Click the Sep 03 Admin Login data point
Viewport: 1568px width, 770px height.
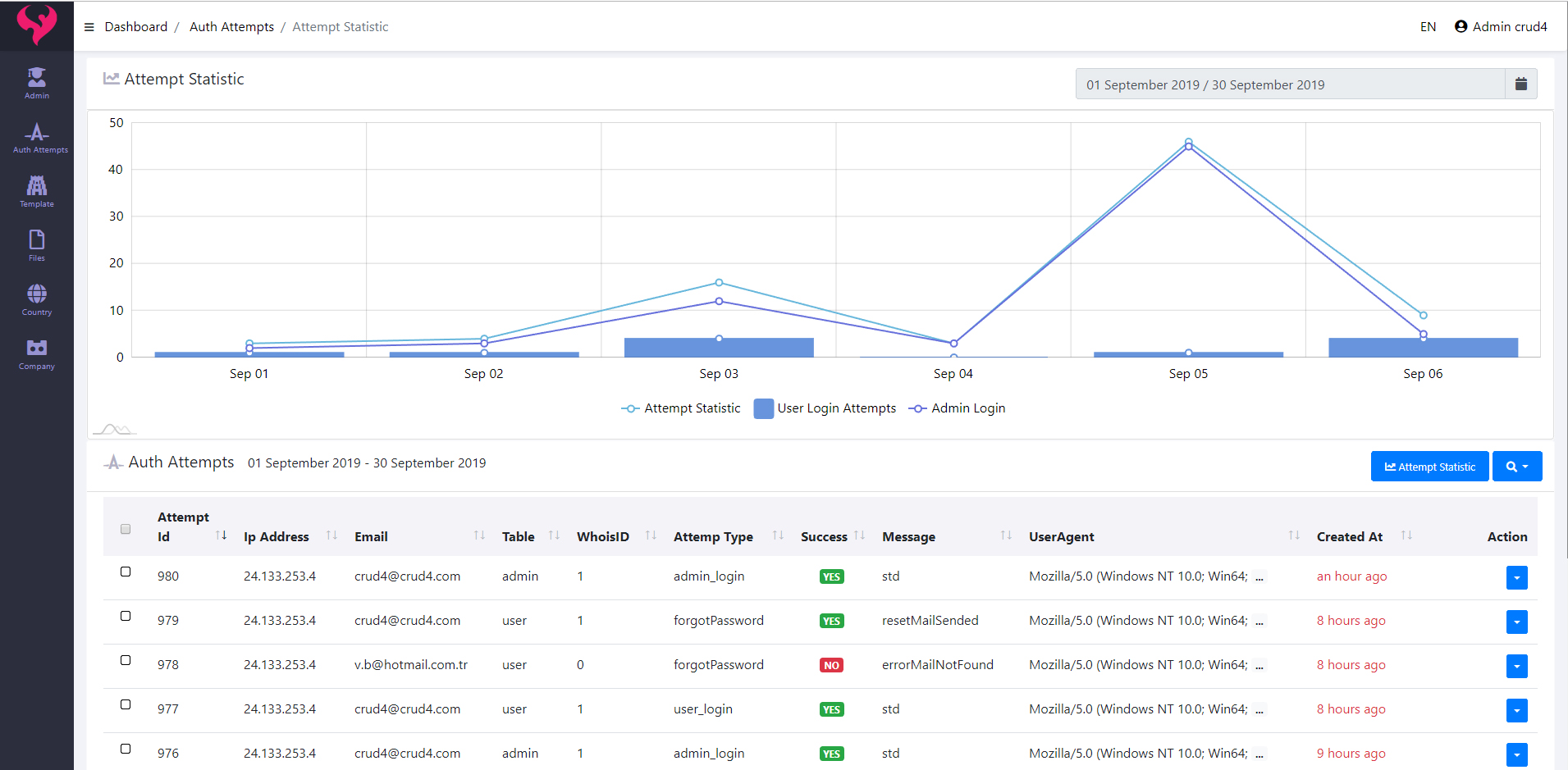tap(719, 301)
